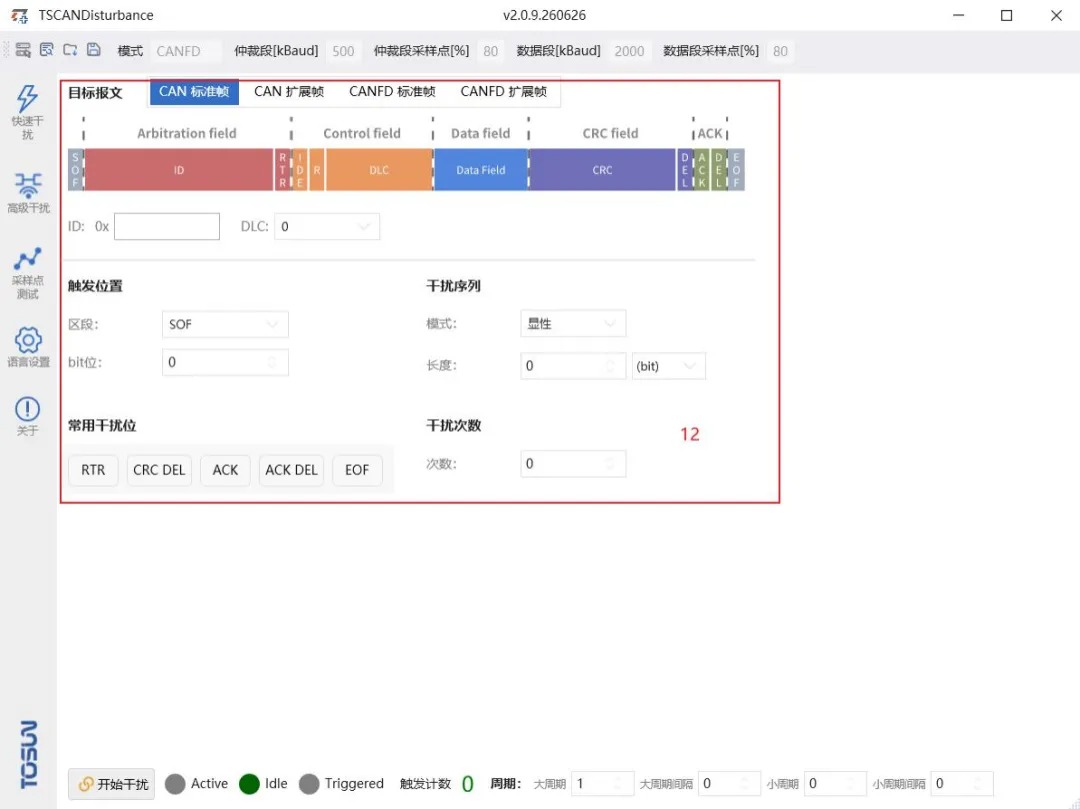Switch to the CANFD 扩展帧 tab
This screenshot has height=809, width=1080.
pyautogui.click(x=503, y=92)
